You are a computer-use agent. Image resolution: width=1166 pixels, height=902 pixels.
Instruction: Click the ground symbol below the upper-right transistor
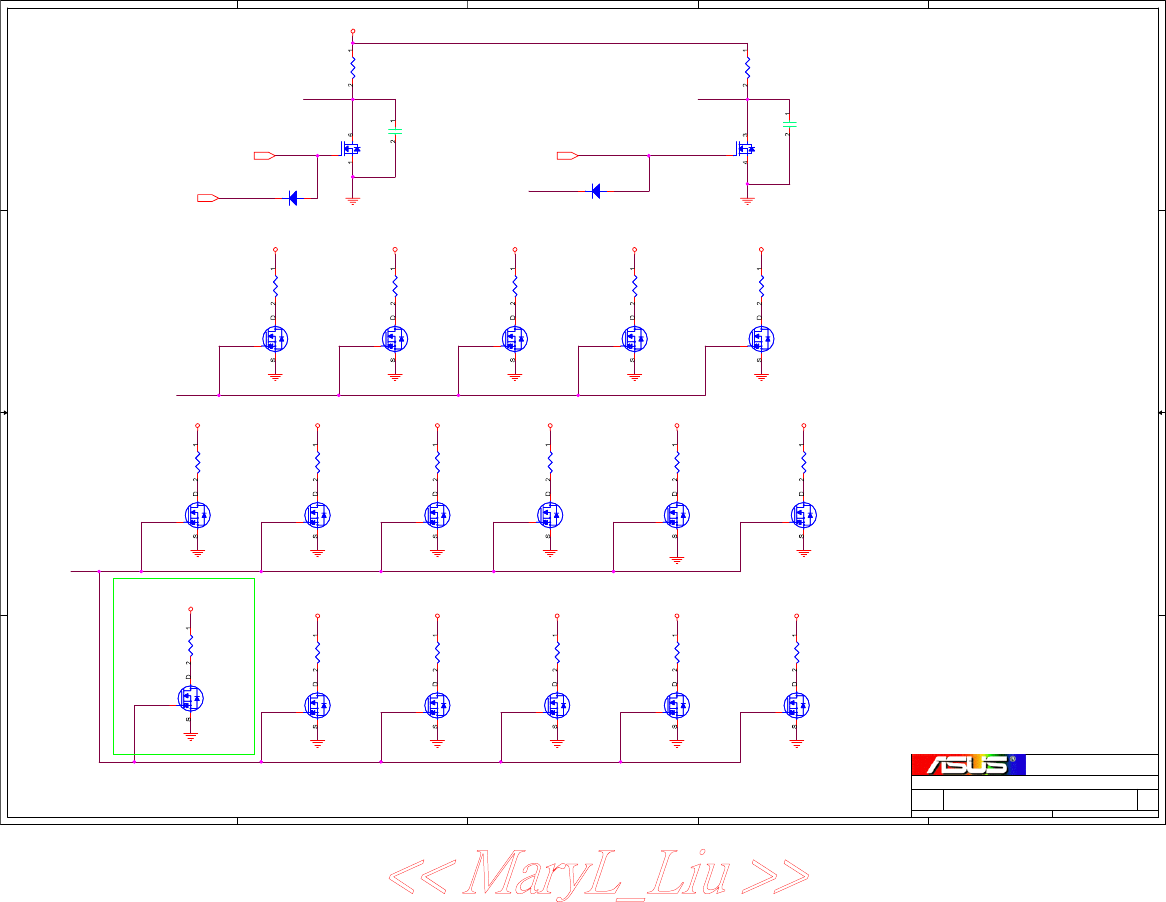coord(747,201)
